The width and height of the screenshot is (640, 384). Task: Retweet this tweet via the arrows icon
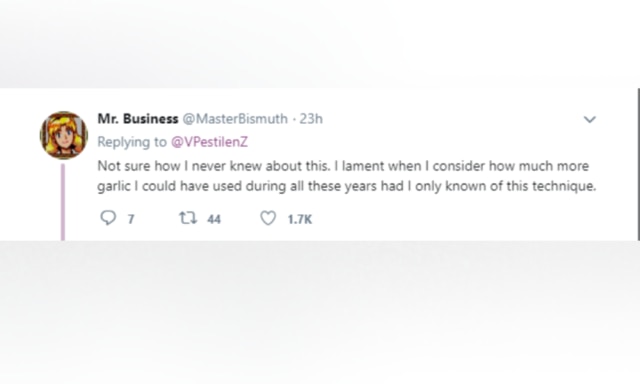pos(188,218)
